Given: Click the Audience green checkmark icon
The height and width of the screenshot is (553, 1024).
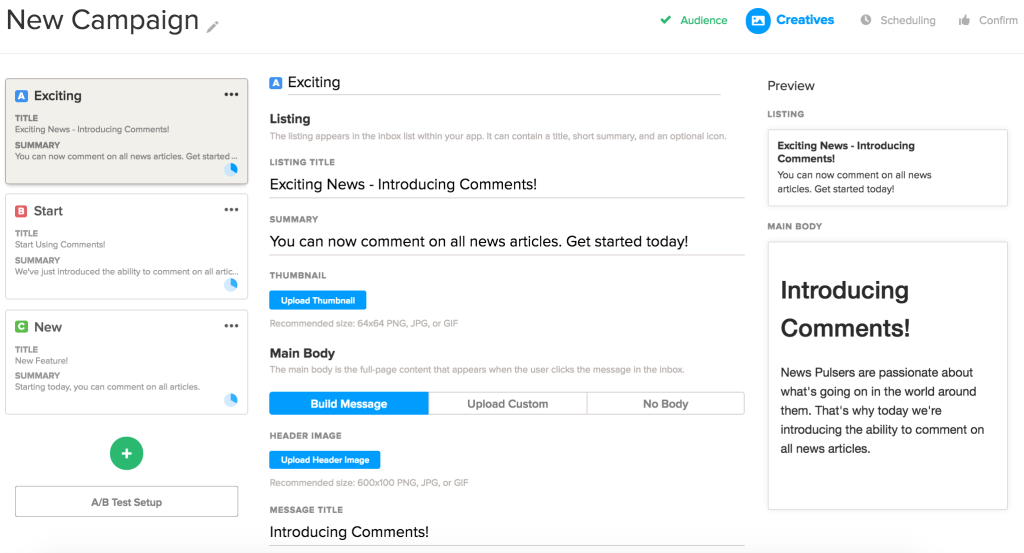Looking at the screenshot, I should tap(665, 20).
